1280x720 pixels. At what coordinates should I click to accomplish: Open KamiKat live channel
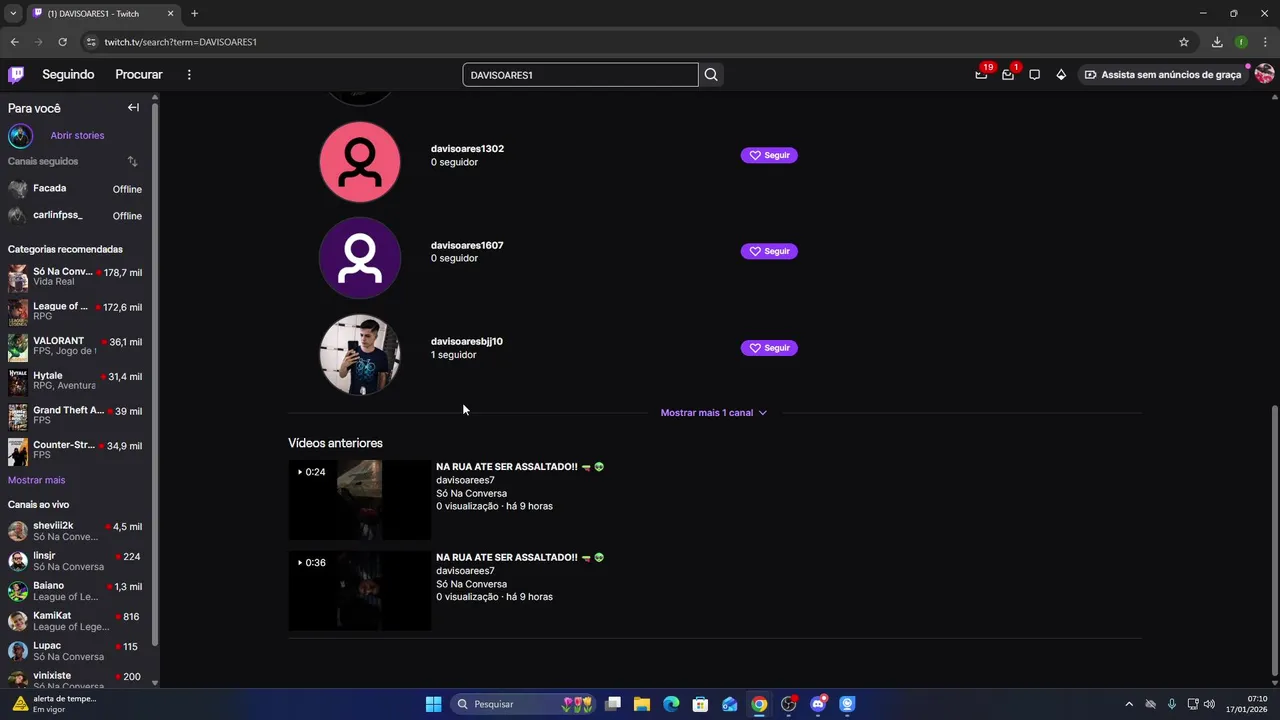tap(75, 621)
